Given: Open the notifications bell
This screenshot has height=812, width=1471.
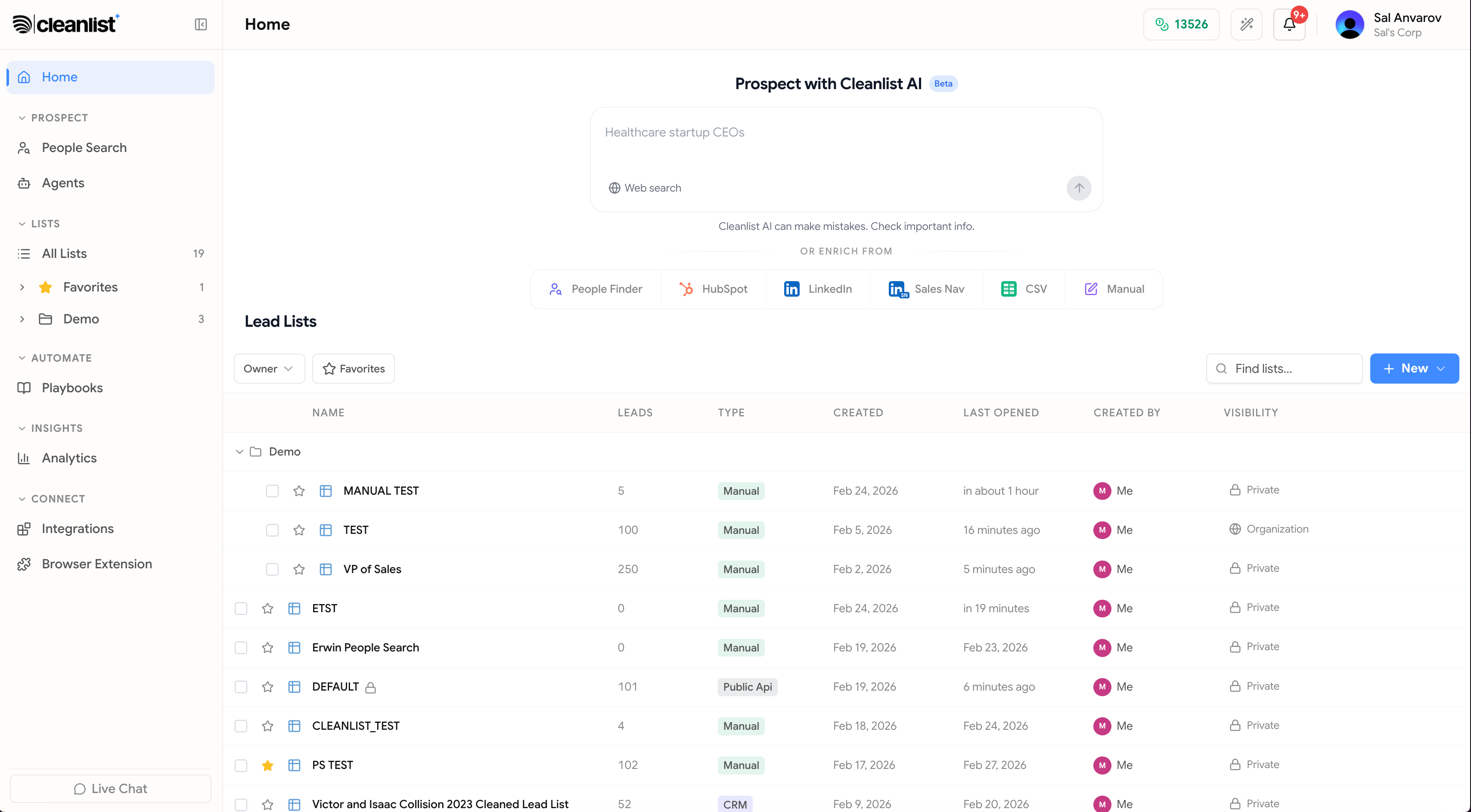Looking at the screenshot, I should pos(1289,25).
